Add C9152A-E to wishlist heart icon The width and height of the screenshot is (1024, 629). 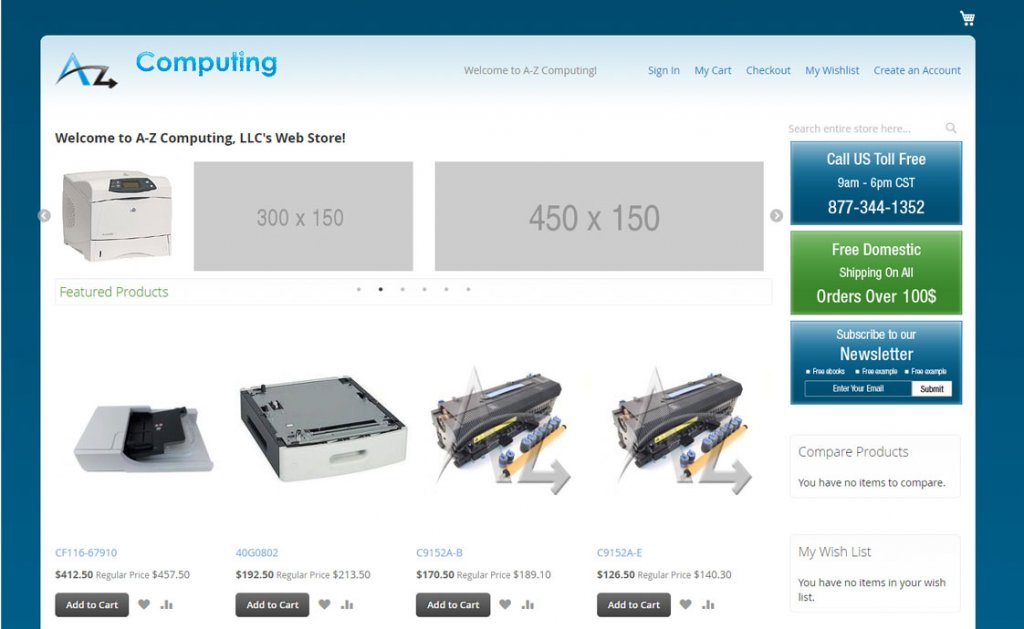click(x=685, y=604)
